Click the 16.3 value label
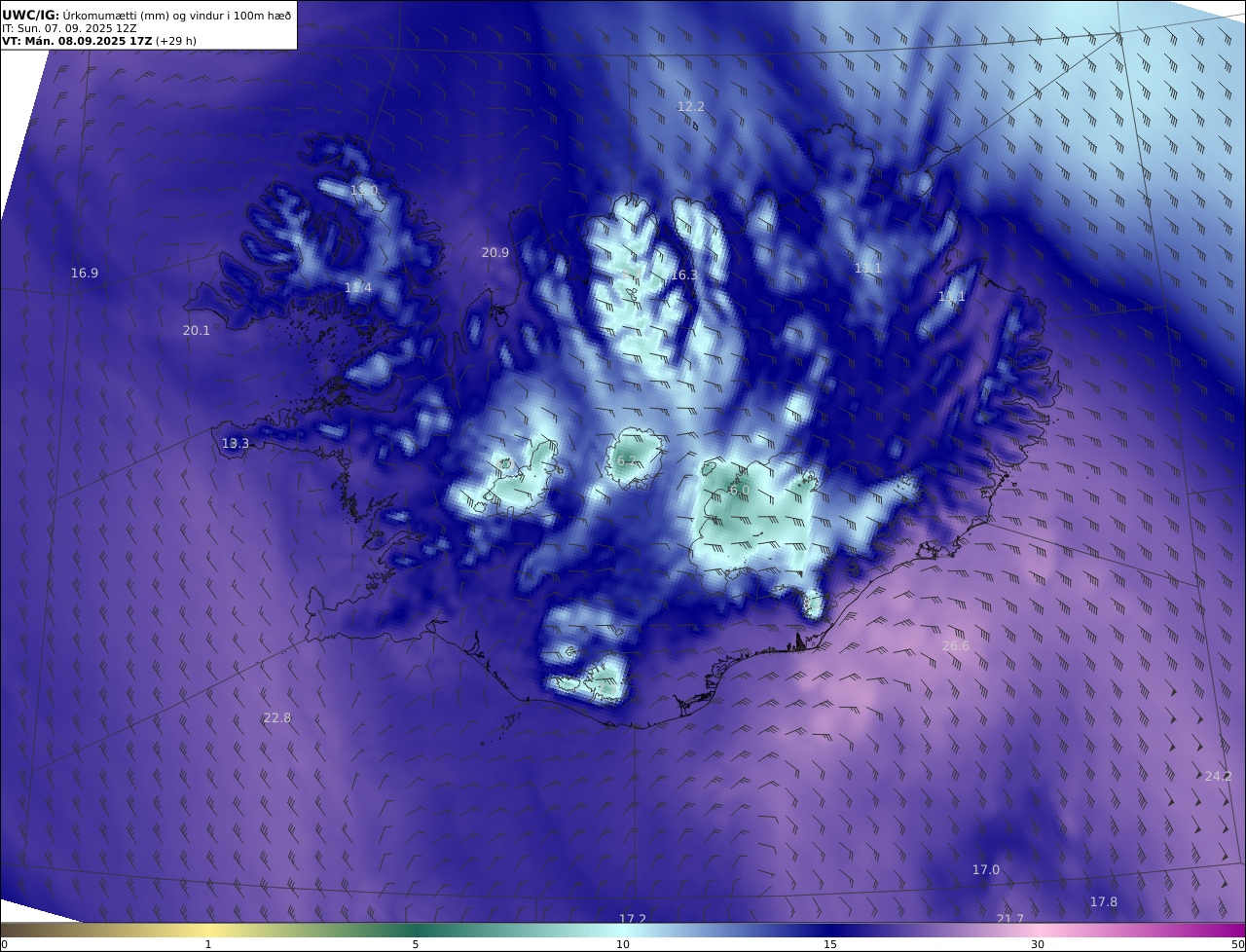Screen dimensions: 1246x952 (x=683, y=275)
